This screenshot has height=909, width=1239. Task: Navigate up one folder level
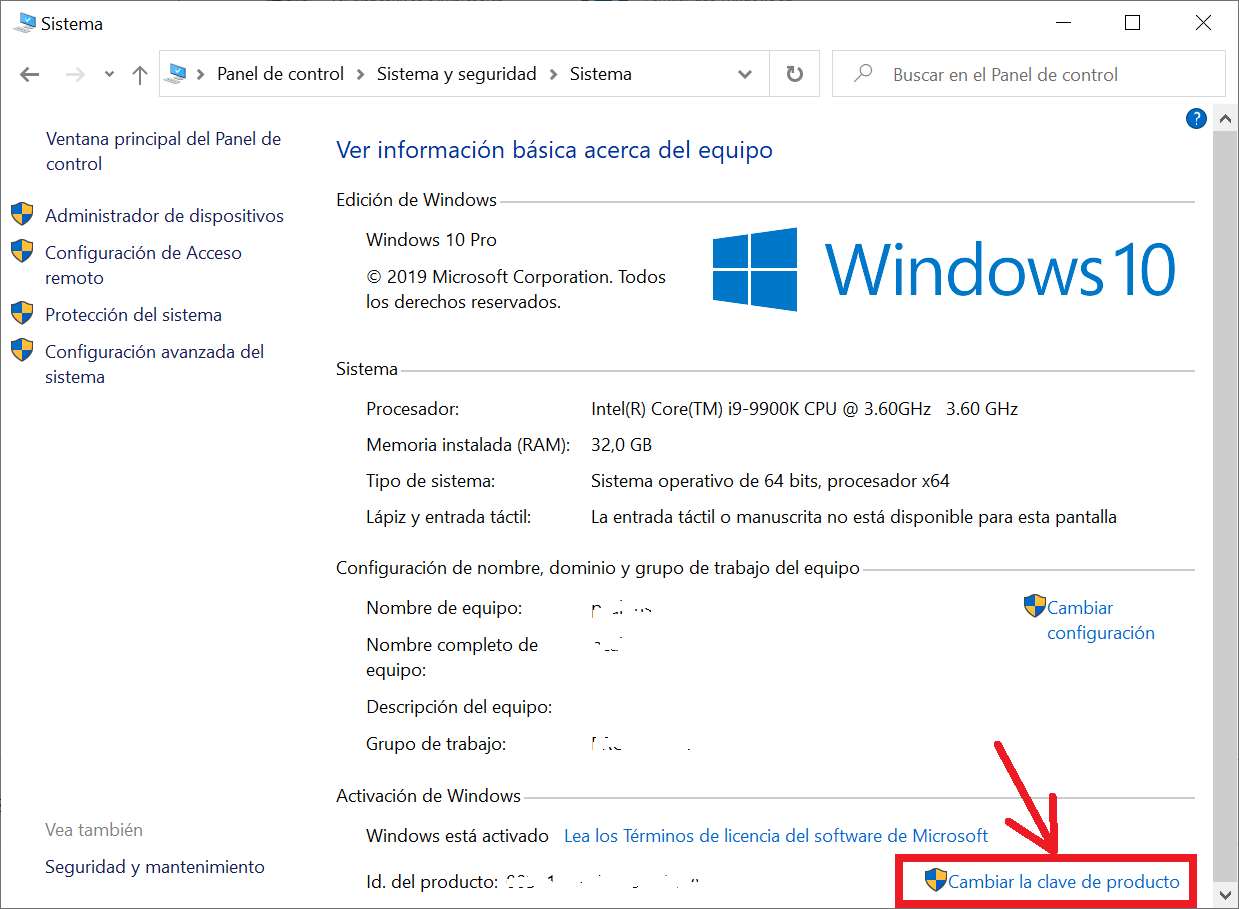click(139, 73)
